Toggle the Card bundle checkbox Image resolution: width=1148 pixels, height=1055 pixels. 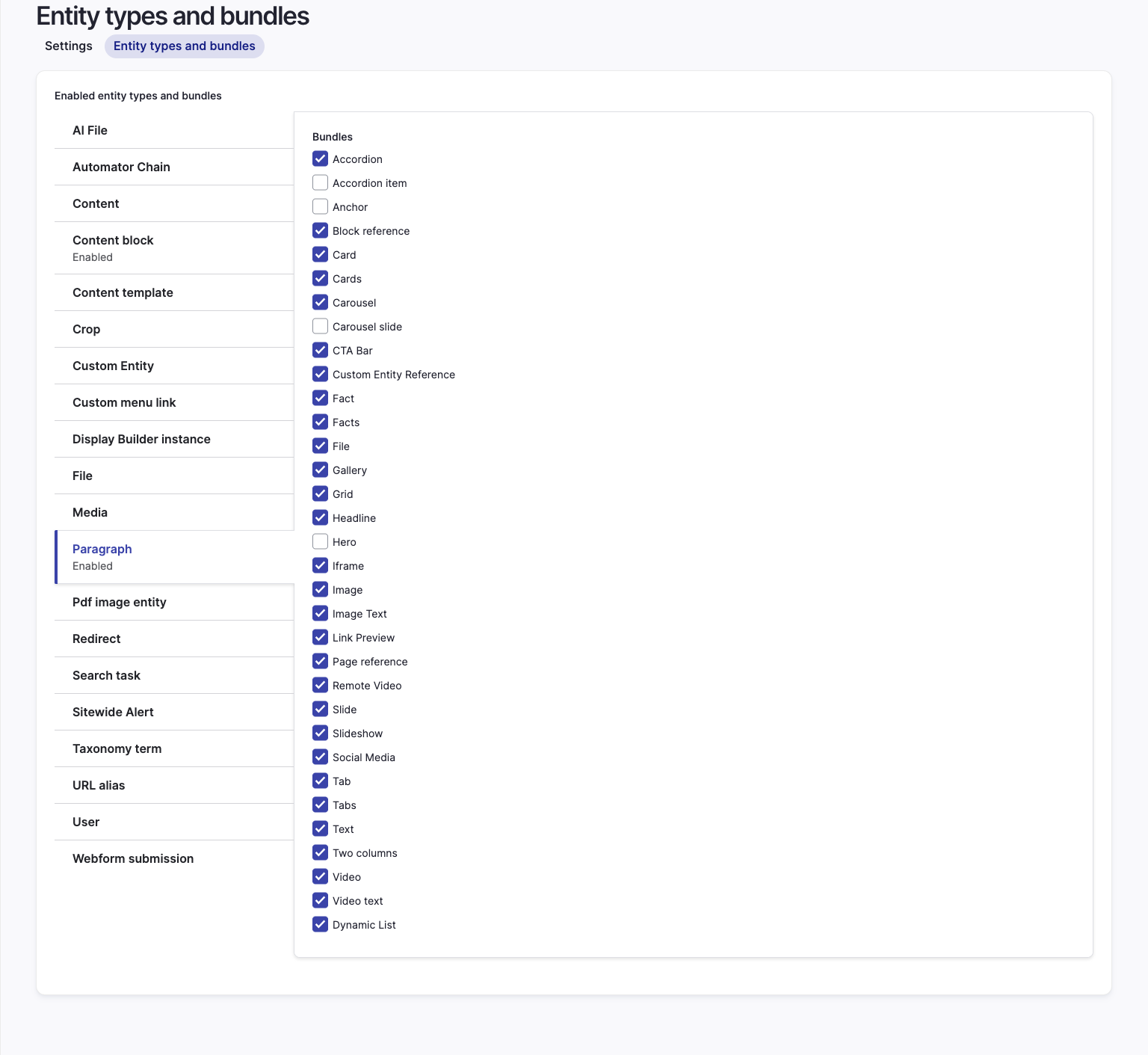(320, 254)
